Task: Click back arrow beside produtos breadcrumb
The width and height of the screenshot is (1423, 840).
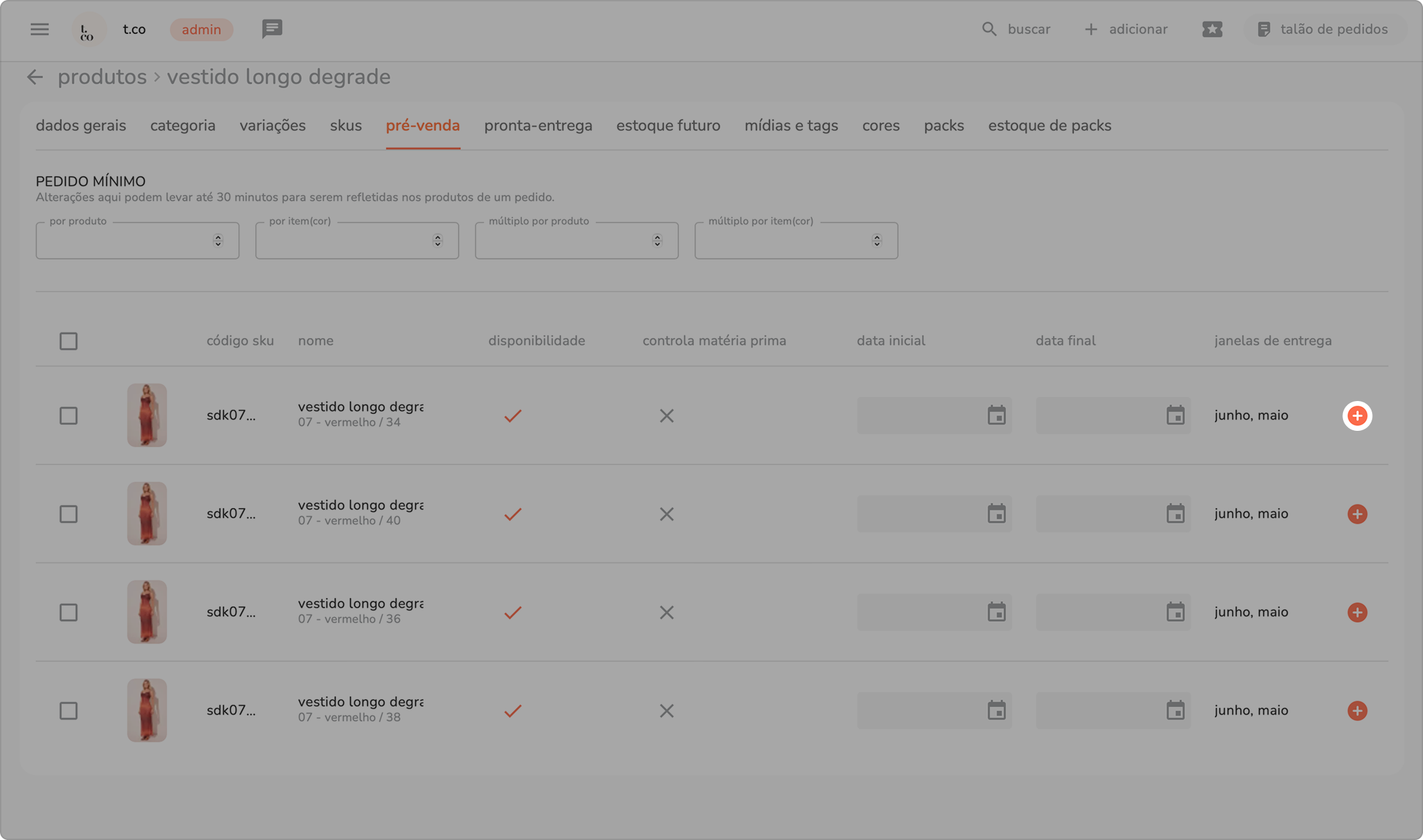Action: pos(35,77)
